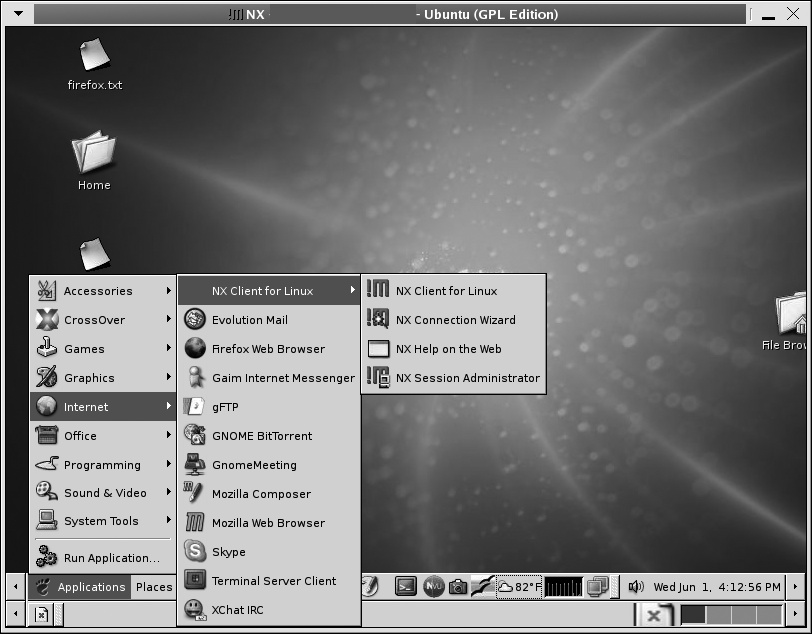Open NX Help on the Web

(448, 349)
